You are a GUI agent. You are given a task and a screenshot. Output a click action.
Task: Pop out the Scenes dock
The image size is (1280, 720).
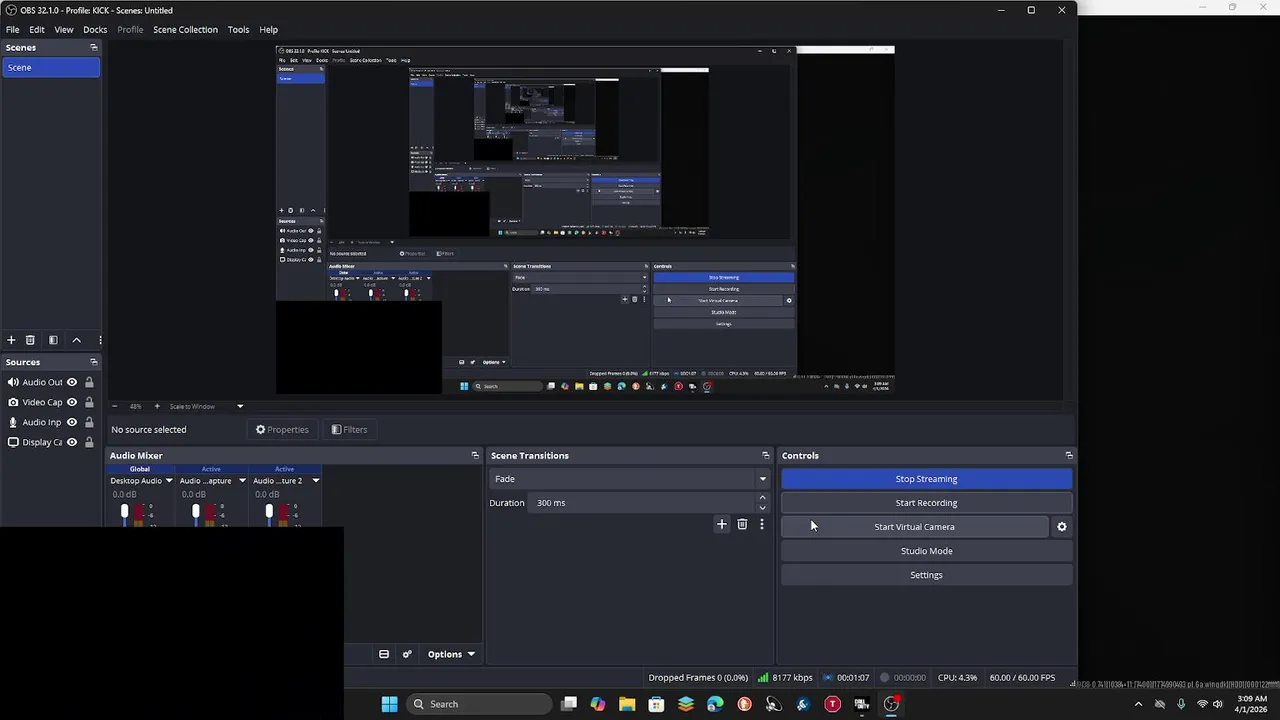[x=94, y=47]
